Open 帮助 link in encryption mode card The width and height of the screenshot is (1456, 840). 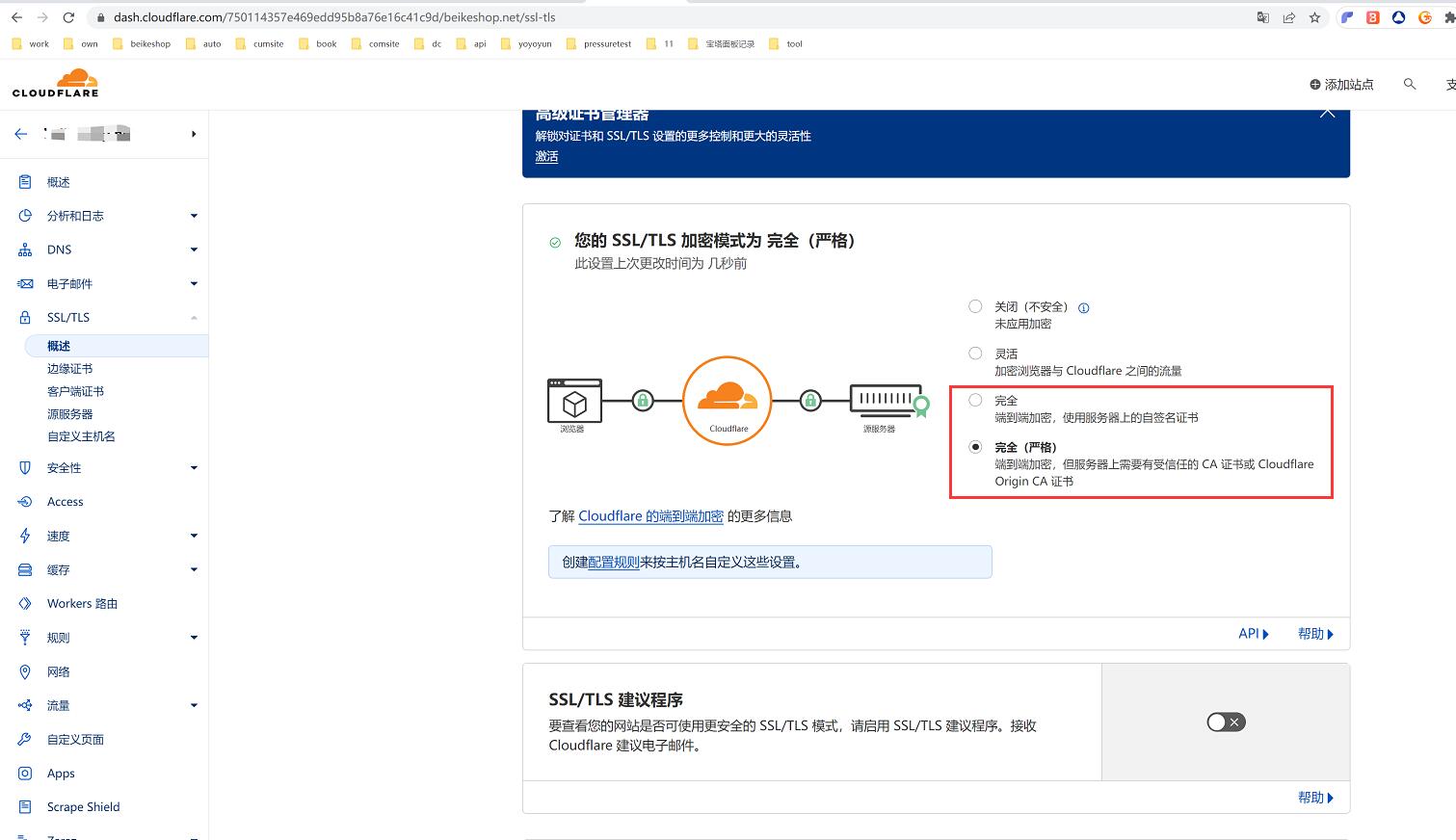tap(1315, 634)
